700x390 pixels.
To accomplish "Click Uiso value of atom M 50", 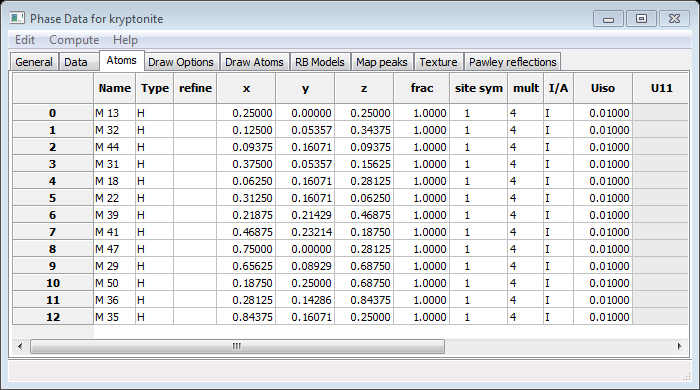I will pos(603,283).
